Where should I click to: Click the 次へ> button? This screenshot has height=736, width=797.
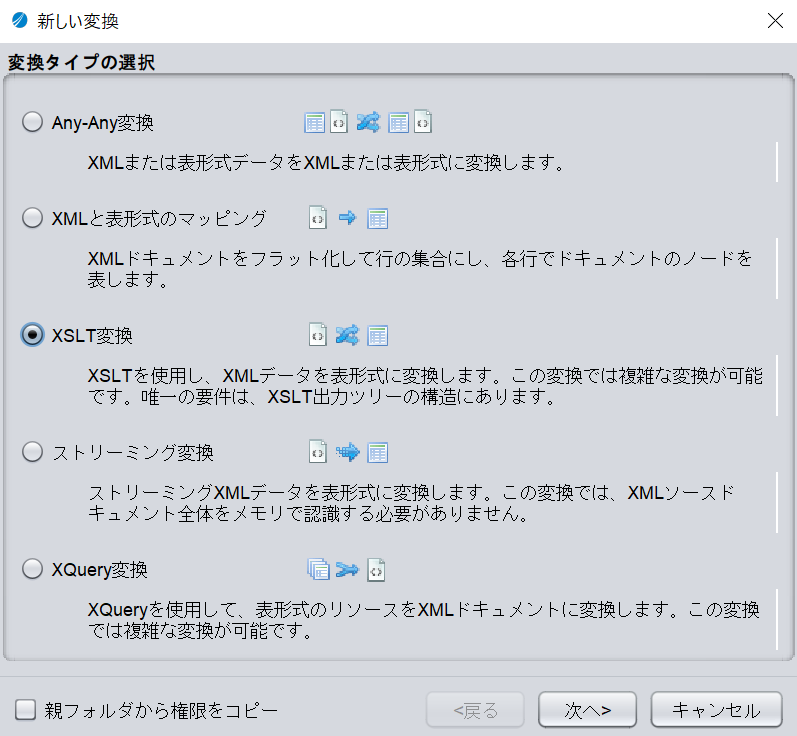587,710
